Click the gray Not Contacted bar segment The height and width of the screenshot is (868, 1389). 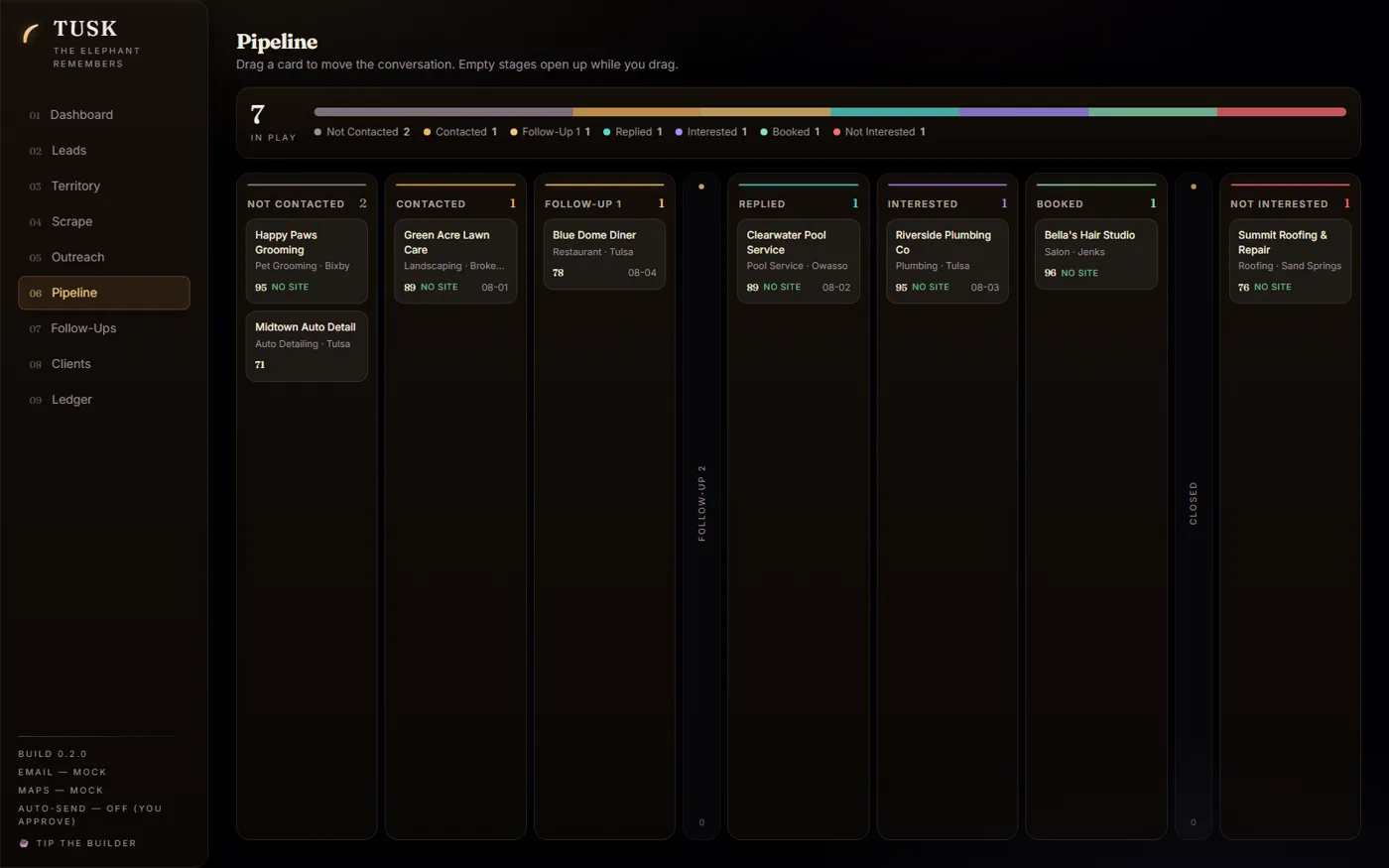pyautogui.click(x=443, y=112)
